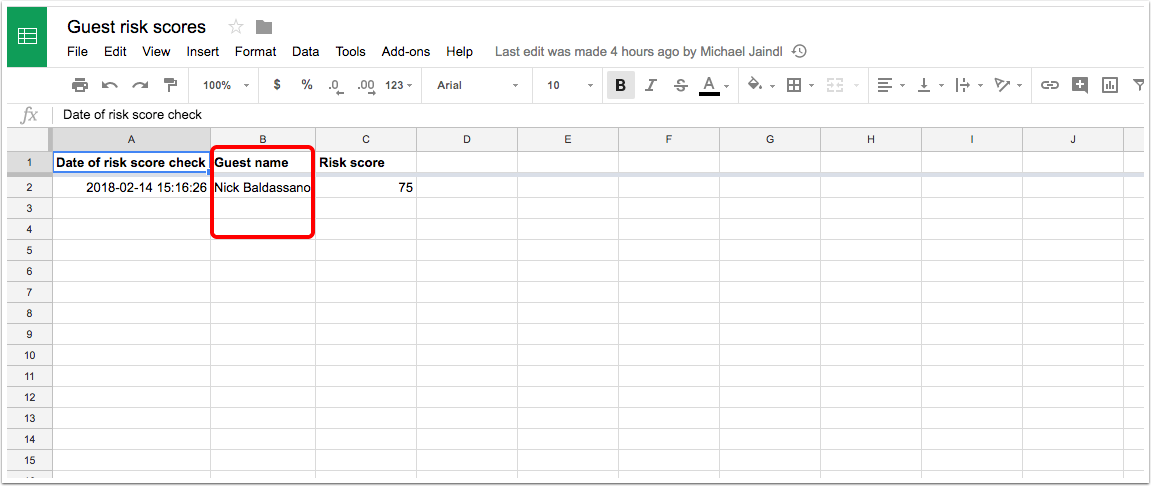1151x486 pixels.
Task: Open vertical align options
Action: [924, 85]
